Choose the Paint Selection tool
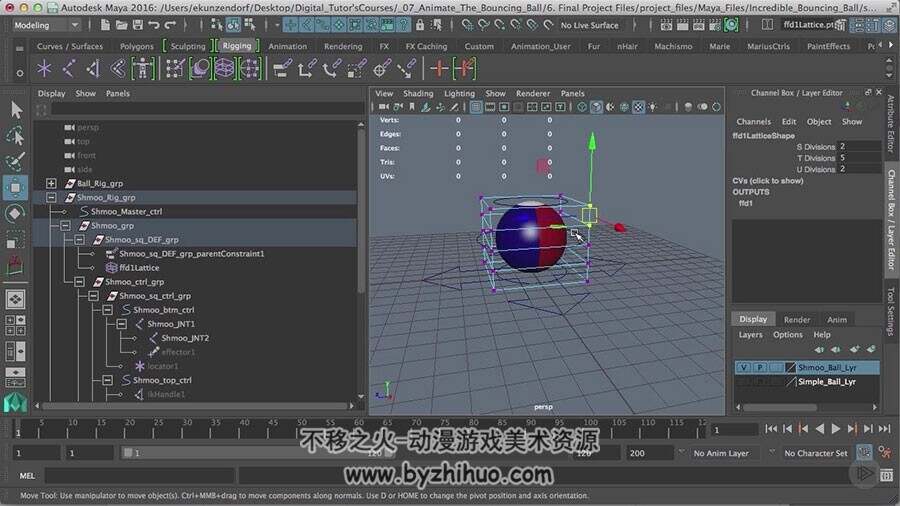 point(15,161)
